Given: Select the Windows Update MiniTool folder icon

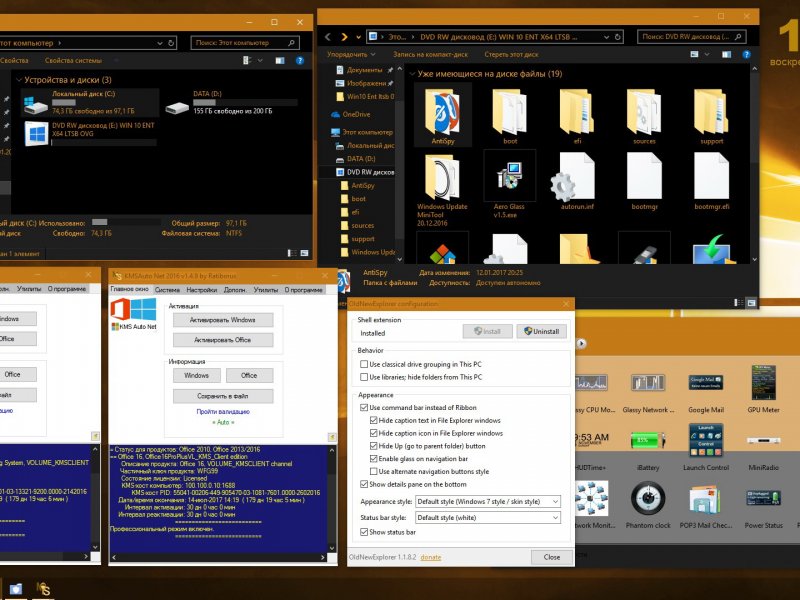Looking at the screenshot, I should click(x=442, y=177).
